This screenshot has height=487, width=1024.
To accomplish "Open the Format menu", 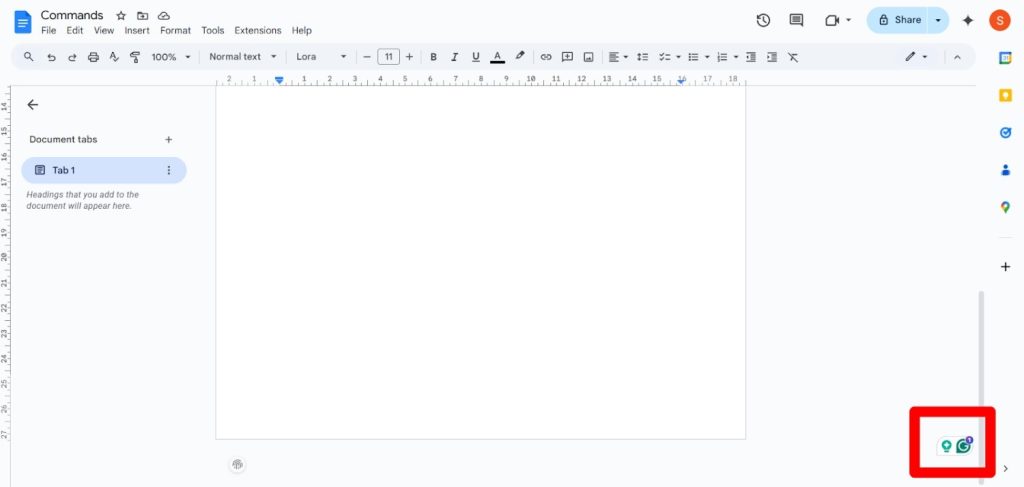I will (176, 31).
